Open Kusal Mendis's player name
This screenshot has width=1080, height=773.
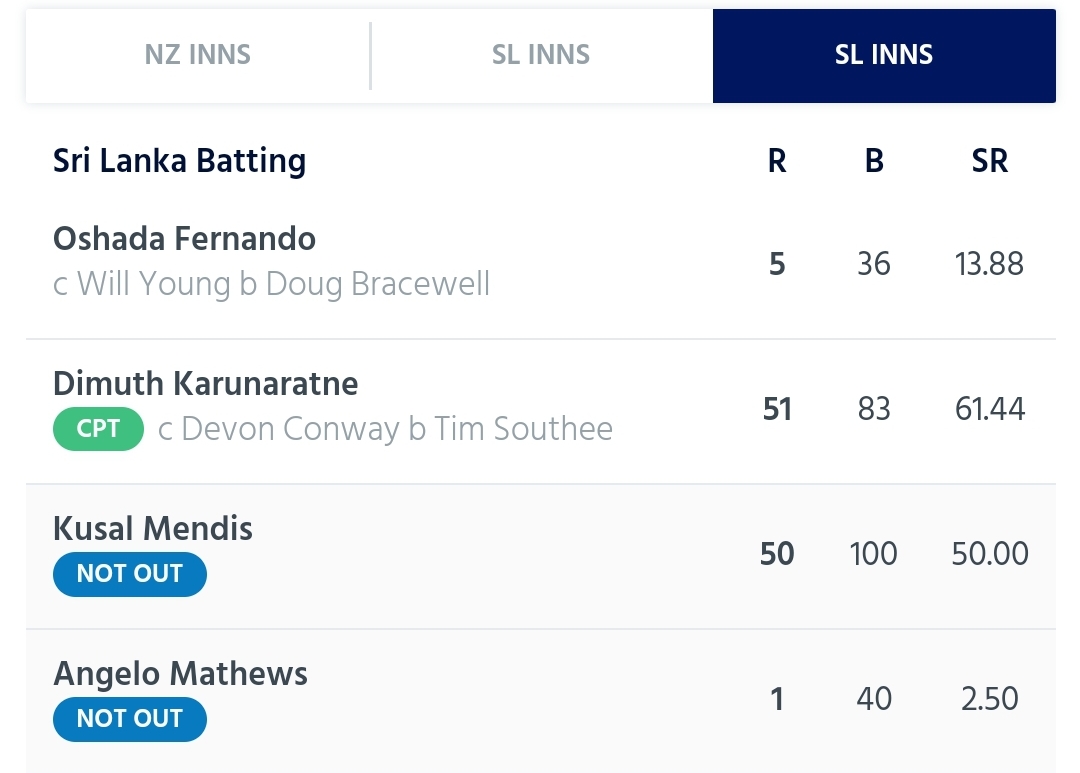pyautogui.click(x=152, y=528)
